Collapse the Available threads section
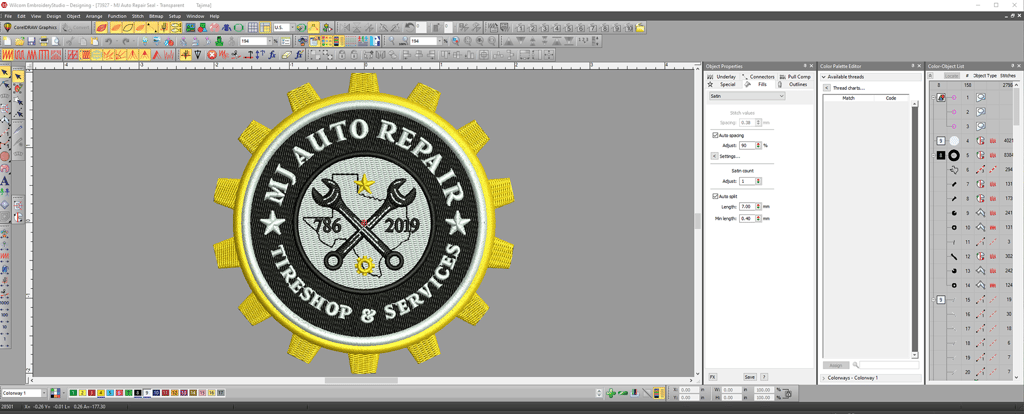 pyautogui.click(x=825, y=77)
